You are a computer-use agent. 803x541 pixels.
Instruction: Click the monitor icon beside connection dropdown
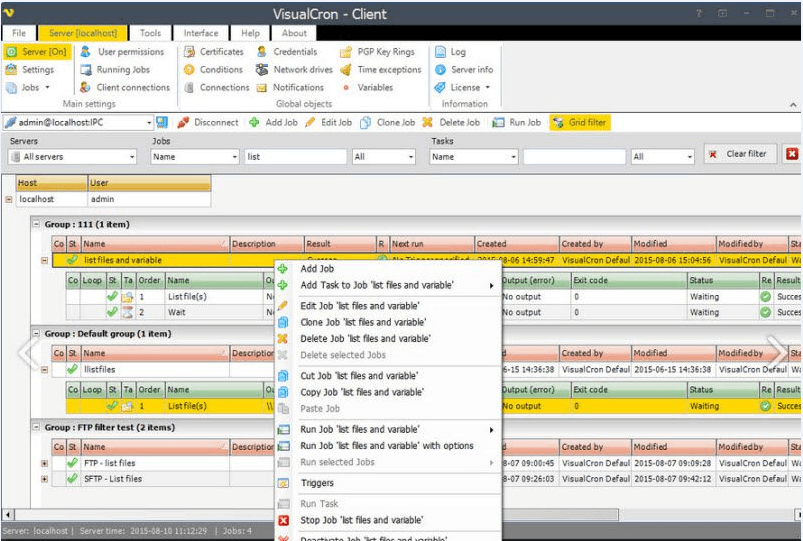[x=162, y=122]
